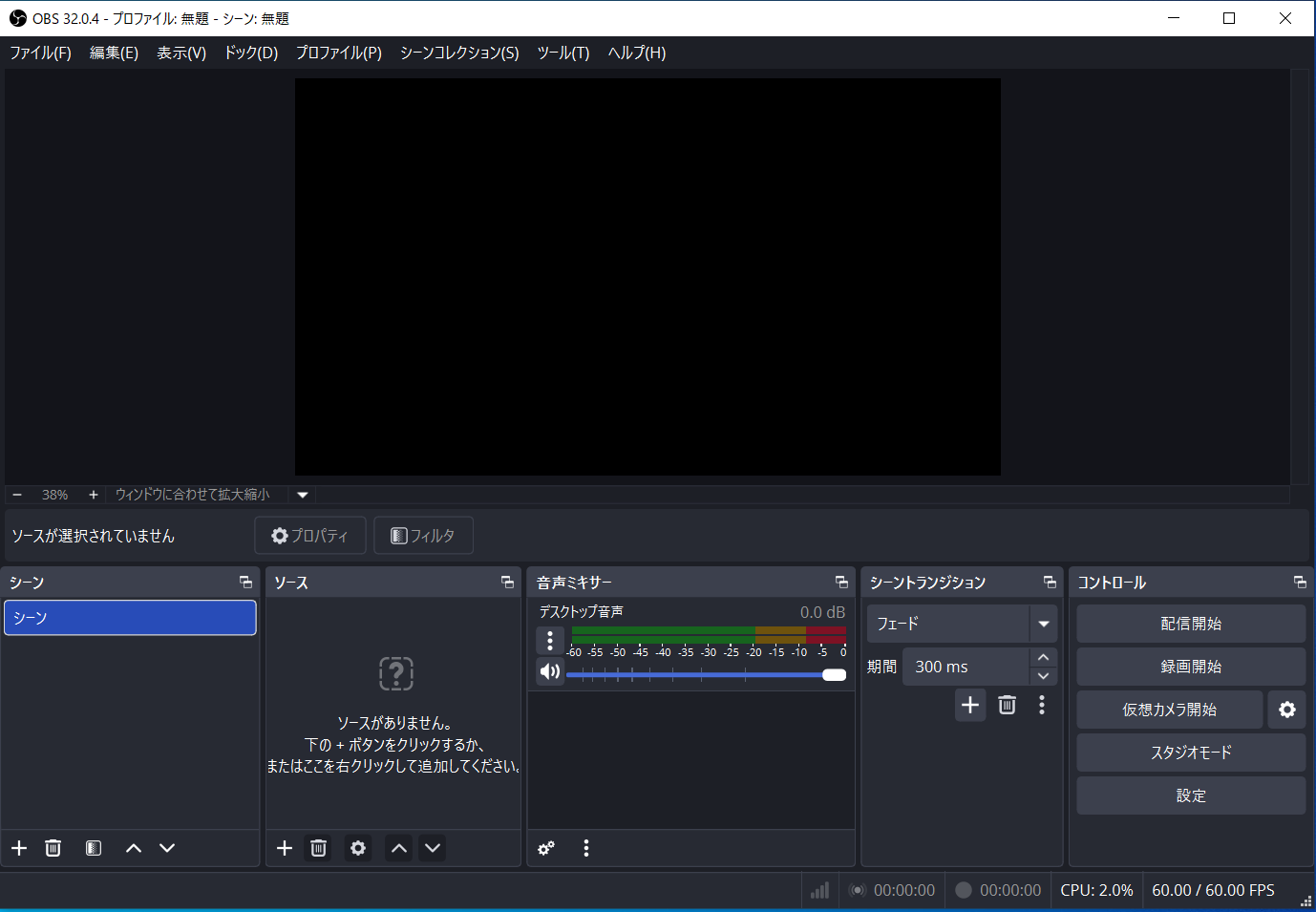Open source properties via the gear icon
Image resolution: width=1316 pixels, height=912 pixels.
pos(357,847)
